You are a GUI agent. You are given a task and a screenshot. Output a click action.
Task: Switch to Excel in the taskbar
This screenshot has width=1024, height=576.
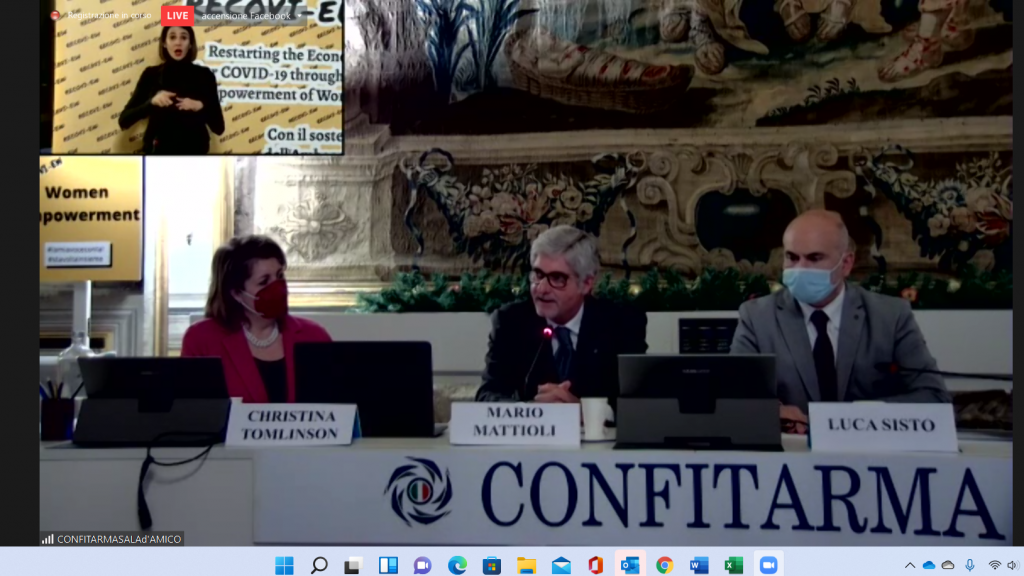733,565
